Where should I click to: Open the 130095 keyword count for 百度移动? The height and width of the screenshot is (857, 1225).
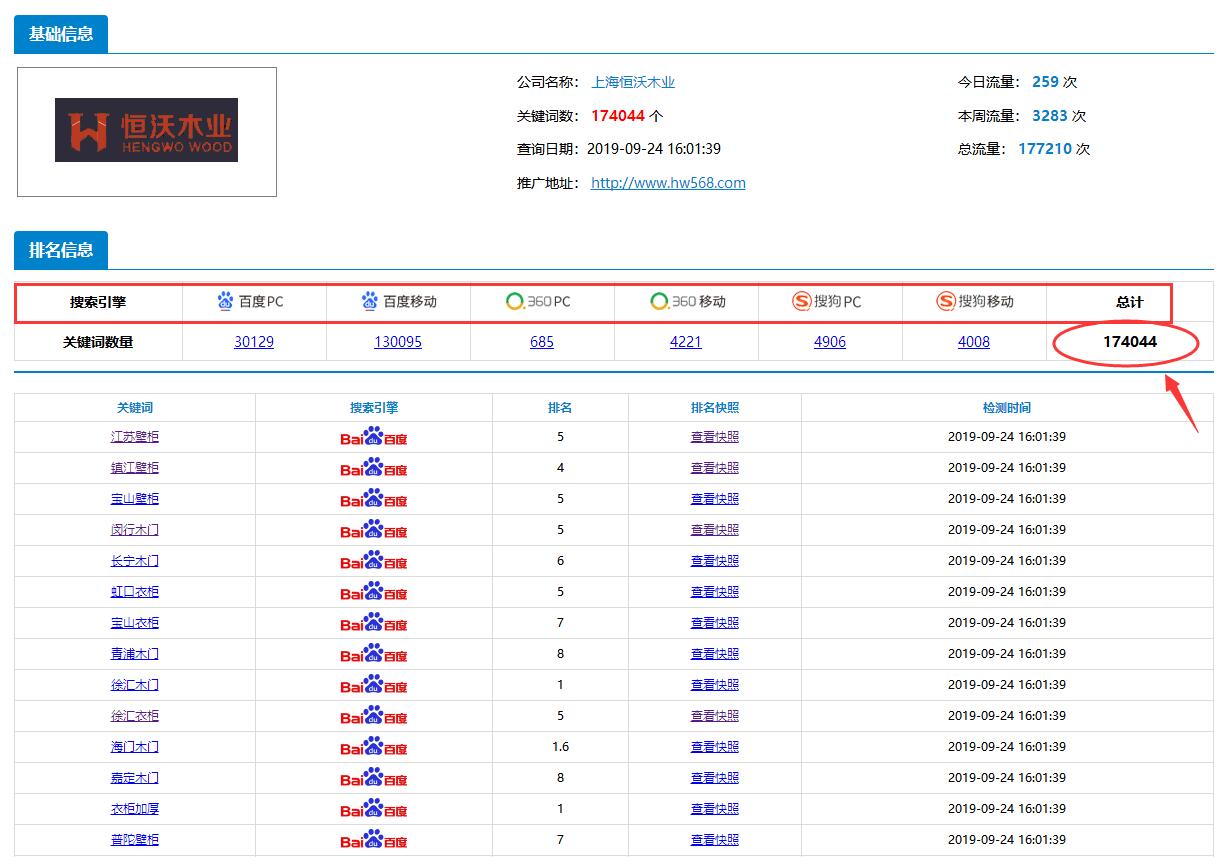tap(398, 342)
